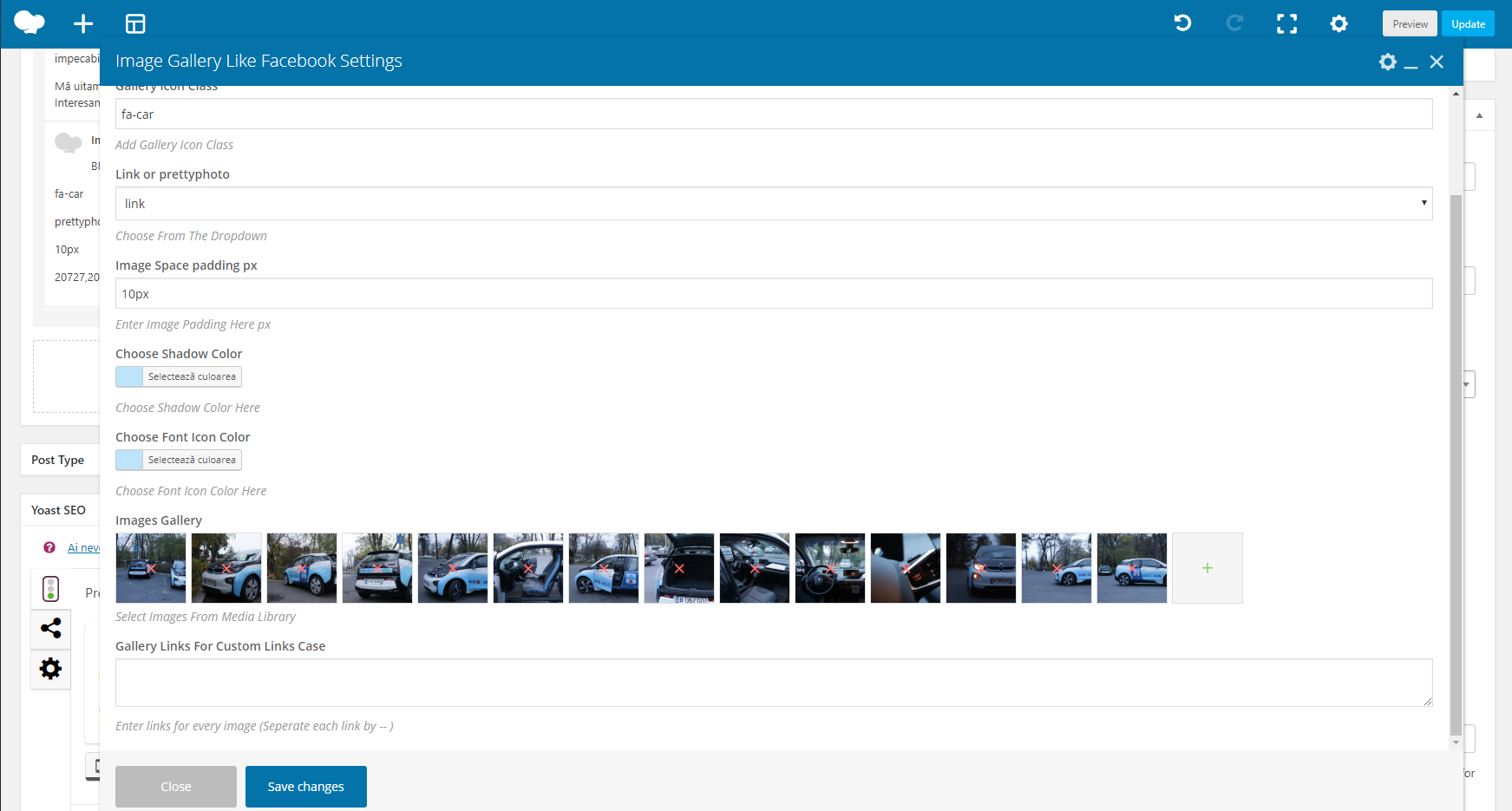Save changes in the dialog
This screenshot has height=811, width=1512.
pyautogui.click(x=306, y=787)
